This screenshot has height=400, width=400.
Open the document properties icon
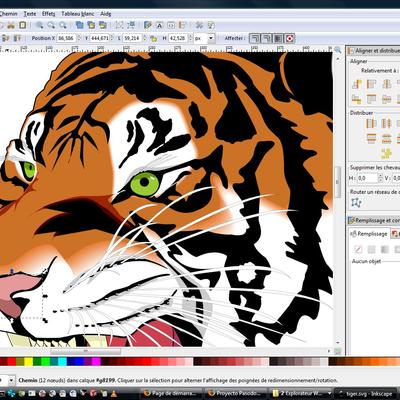[211, 25]
